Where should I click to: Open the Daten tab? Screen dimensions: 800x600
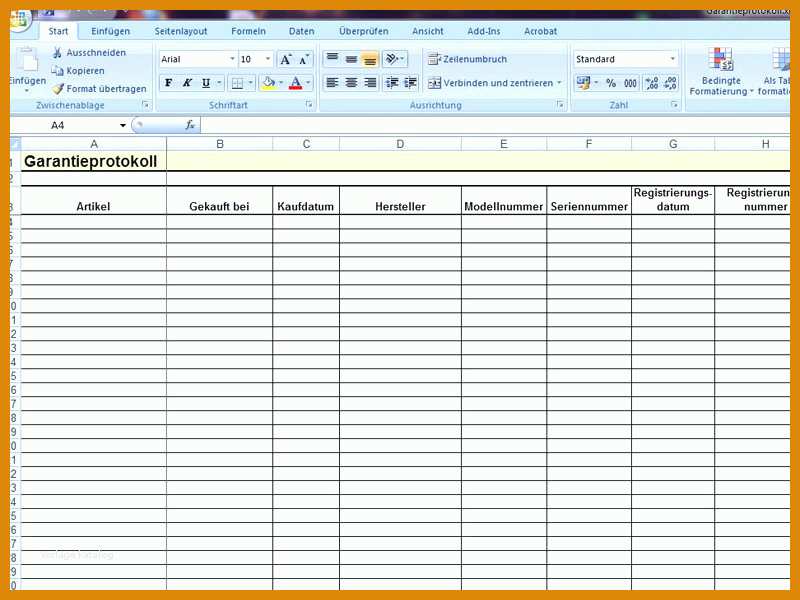(x=302, y=32)
